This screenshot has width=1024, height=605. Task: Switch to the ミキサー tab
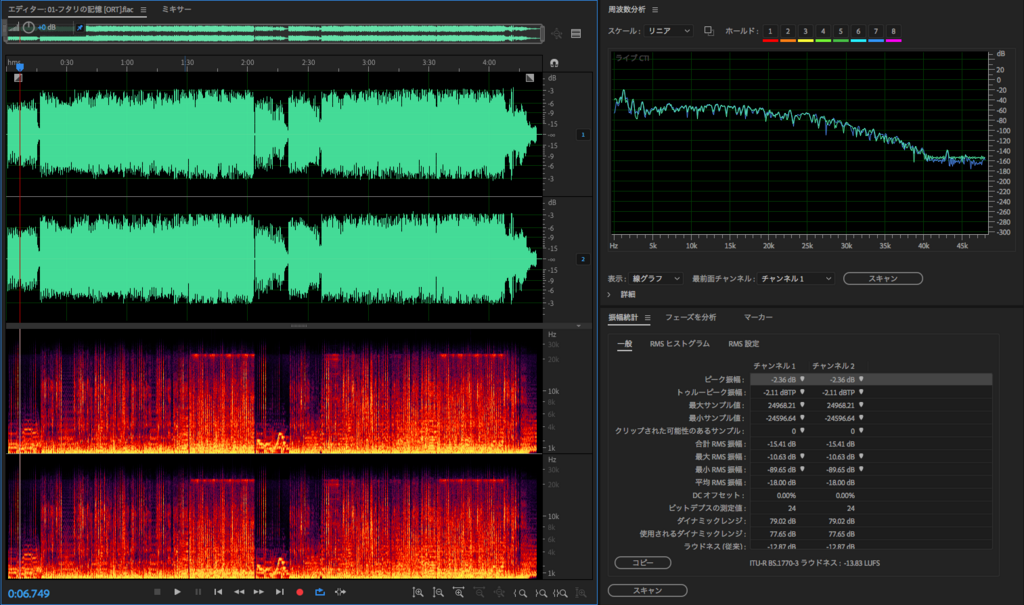coord(176,9)
